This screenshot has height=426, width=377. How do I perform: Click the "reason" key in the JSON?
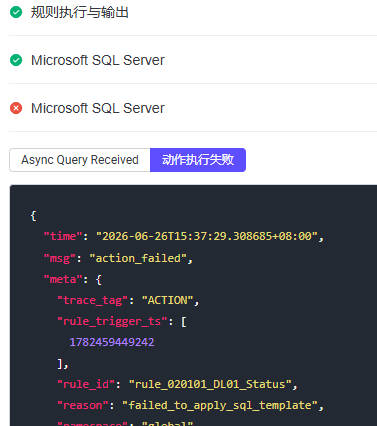pyautogui.click(x=83, y=405)
